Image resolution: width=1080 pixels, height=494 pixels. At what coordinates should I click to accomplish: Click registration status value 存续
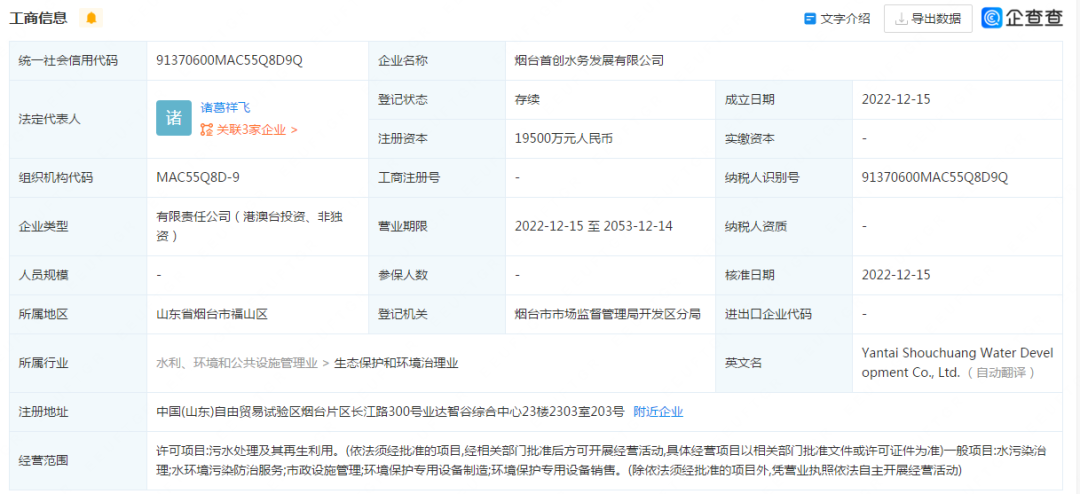(527, 99)
